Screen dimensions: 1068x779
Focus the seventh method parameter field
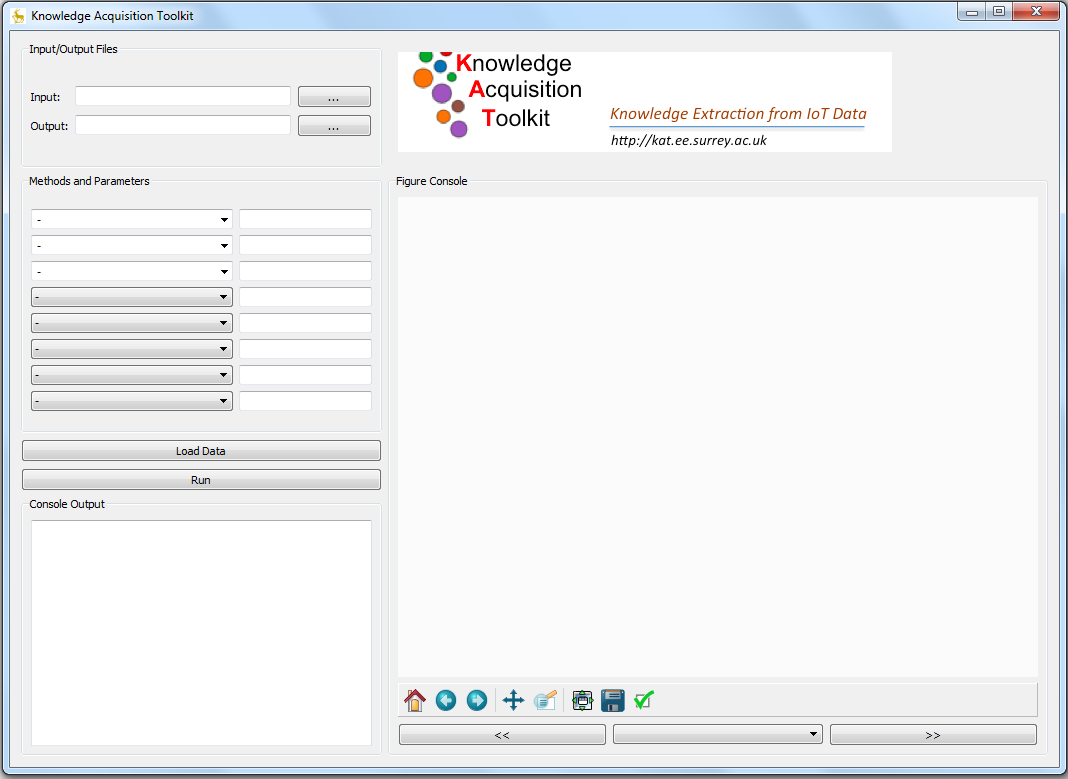click(305, 375)
